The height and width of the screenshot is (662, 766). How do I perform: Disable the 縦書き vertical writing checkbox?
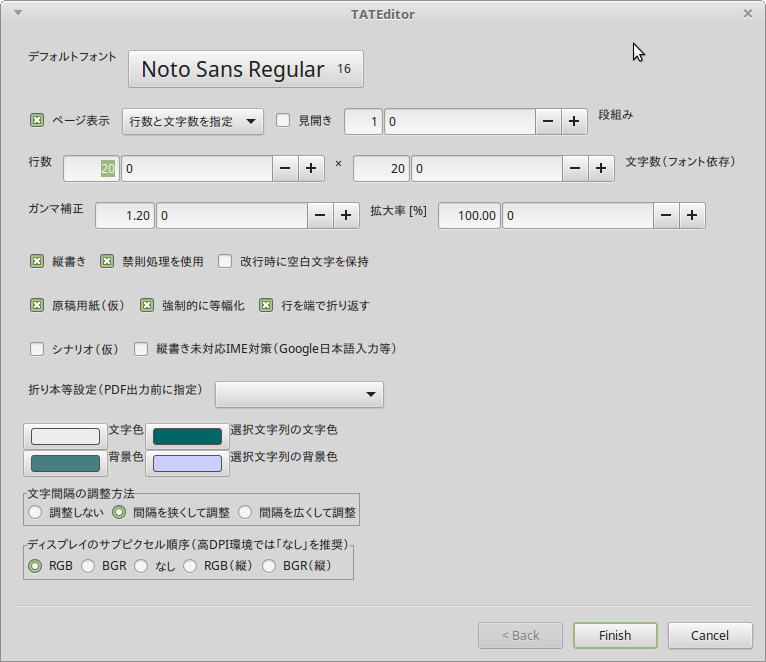tap(37, 262)
